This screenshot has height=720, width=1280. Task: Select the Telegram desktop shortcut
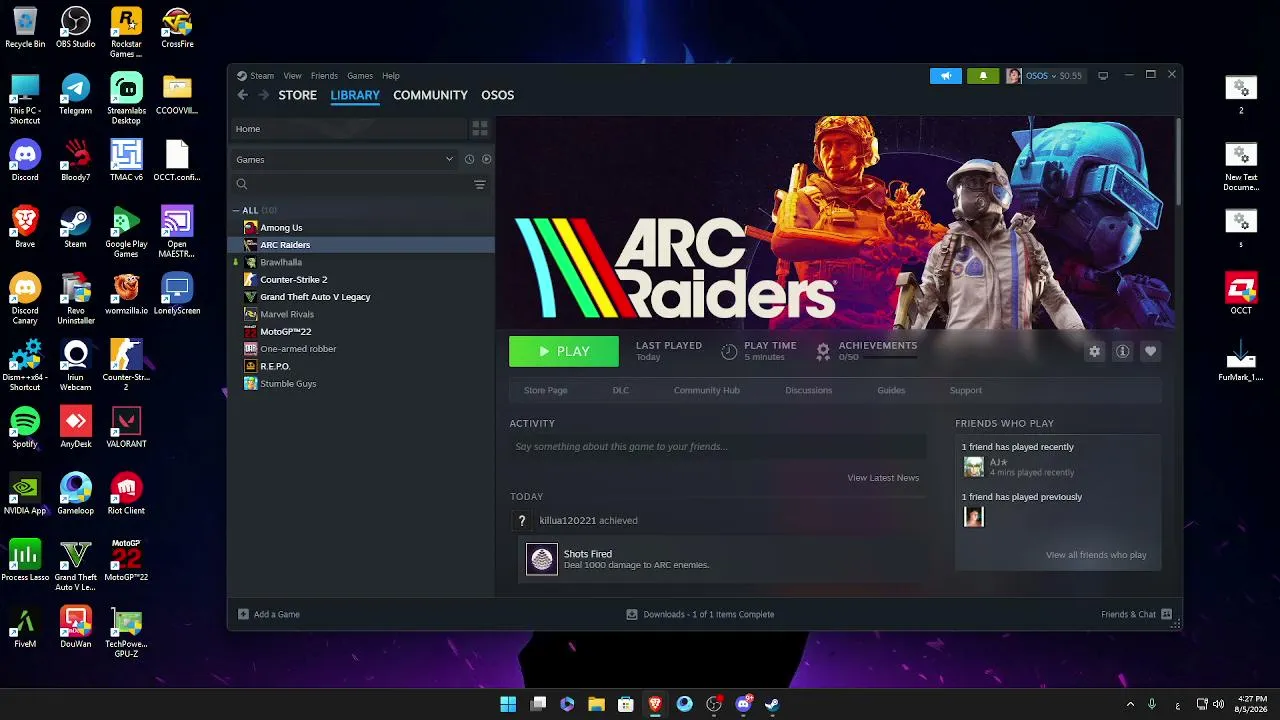pyautogui.click(x=75, y=93)
